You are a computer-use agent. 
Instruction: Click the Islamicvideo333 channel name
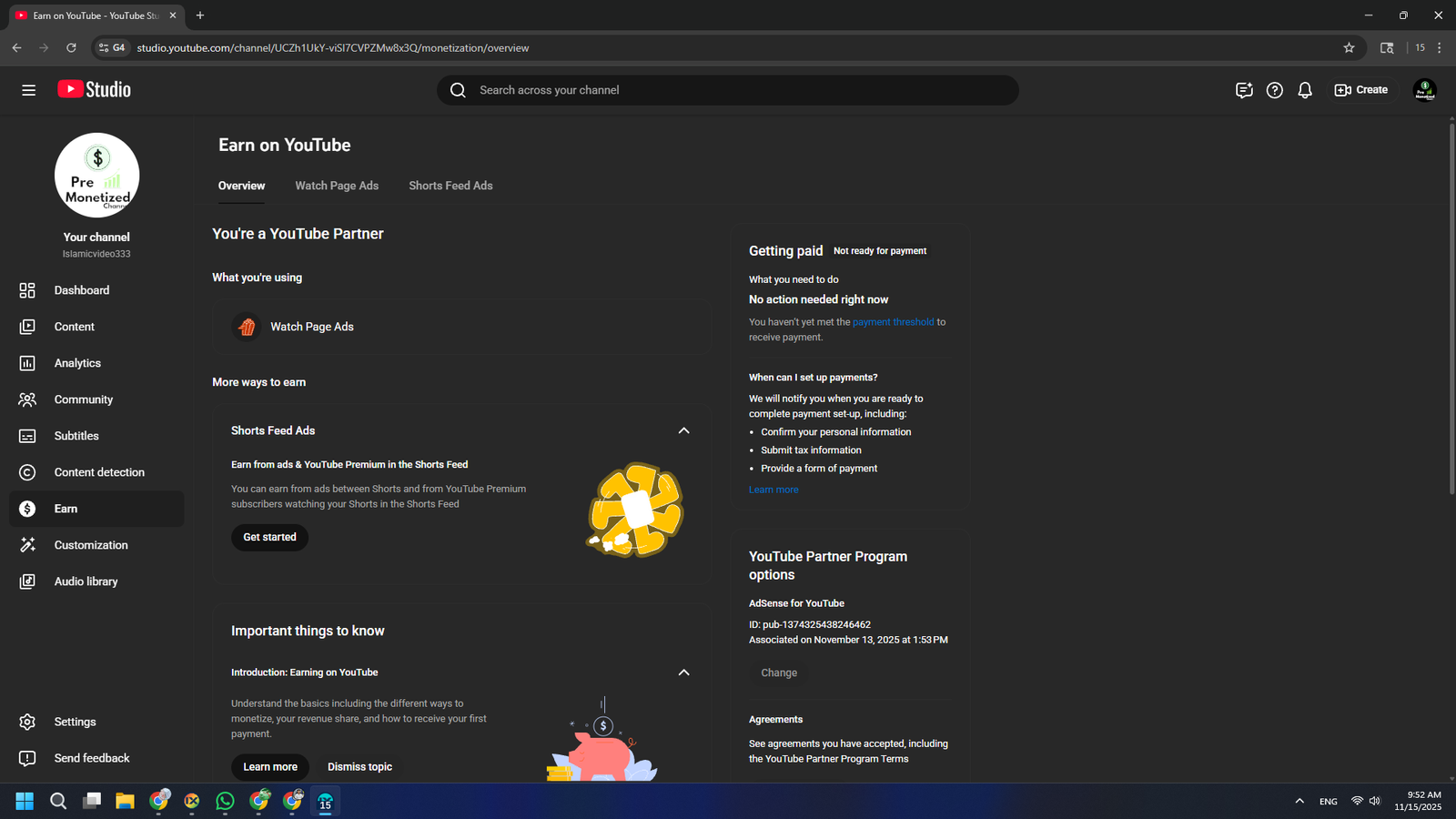[x=96, y=254]
